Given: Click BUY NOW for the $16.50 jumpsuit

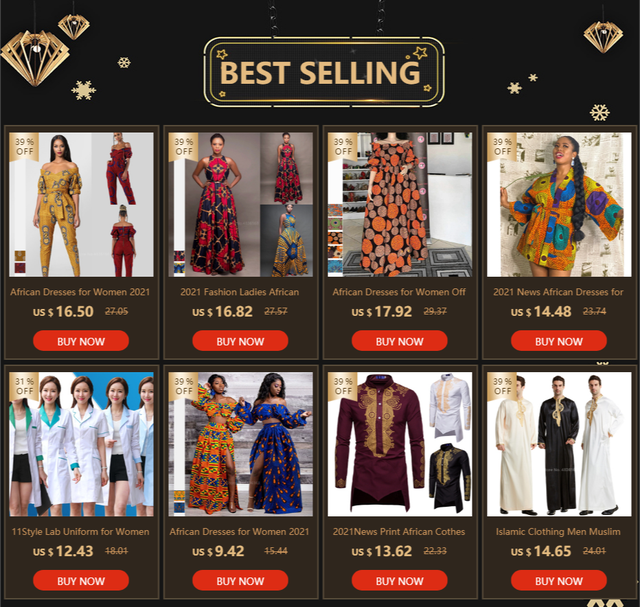Looking at the screenshot, I should point(81,341).
